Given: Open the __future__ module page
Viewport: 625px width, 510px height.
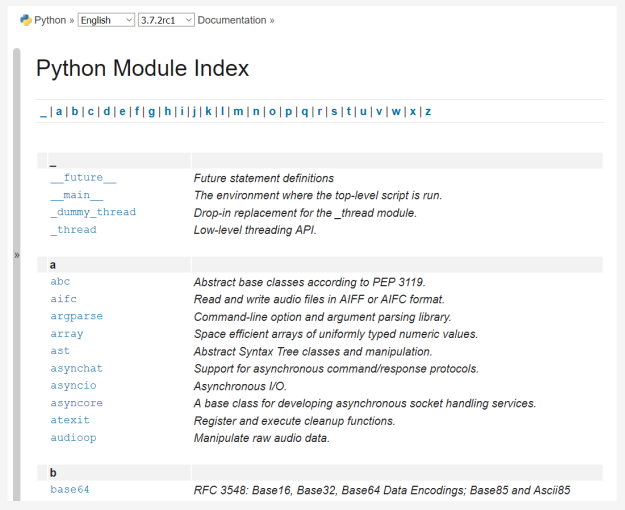Looking at the screenshot, I should (x=83, y=178).
